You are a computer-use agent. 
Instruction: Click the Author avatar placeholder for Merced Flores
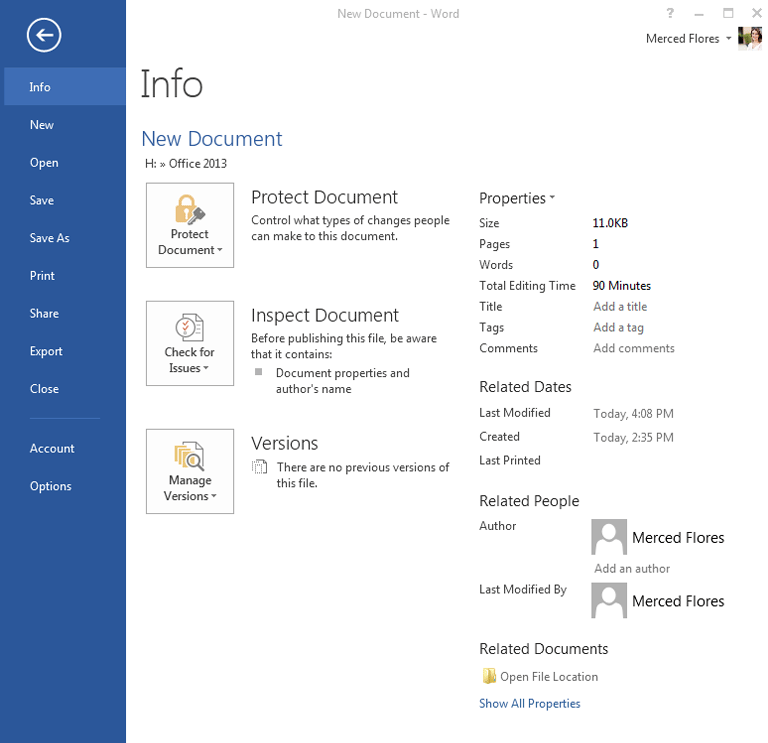[x=609, y=537]
